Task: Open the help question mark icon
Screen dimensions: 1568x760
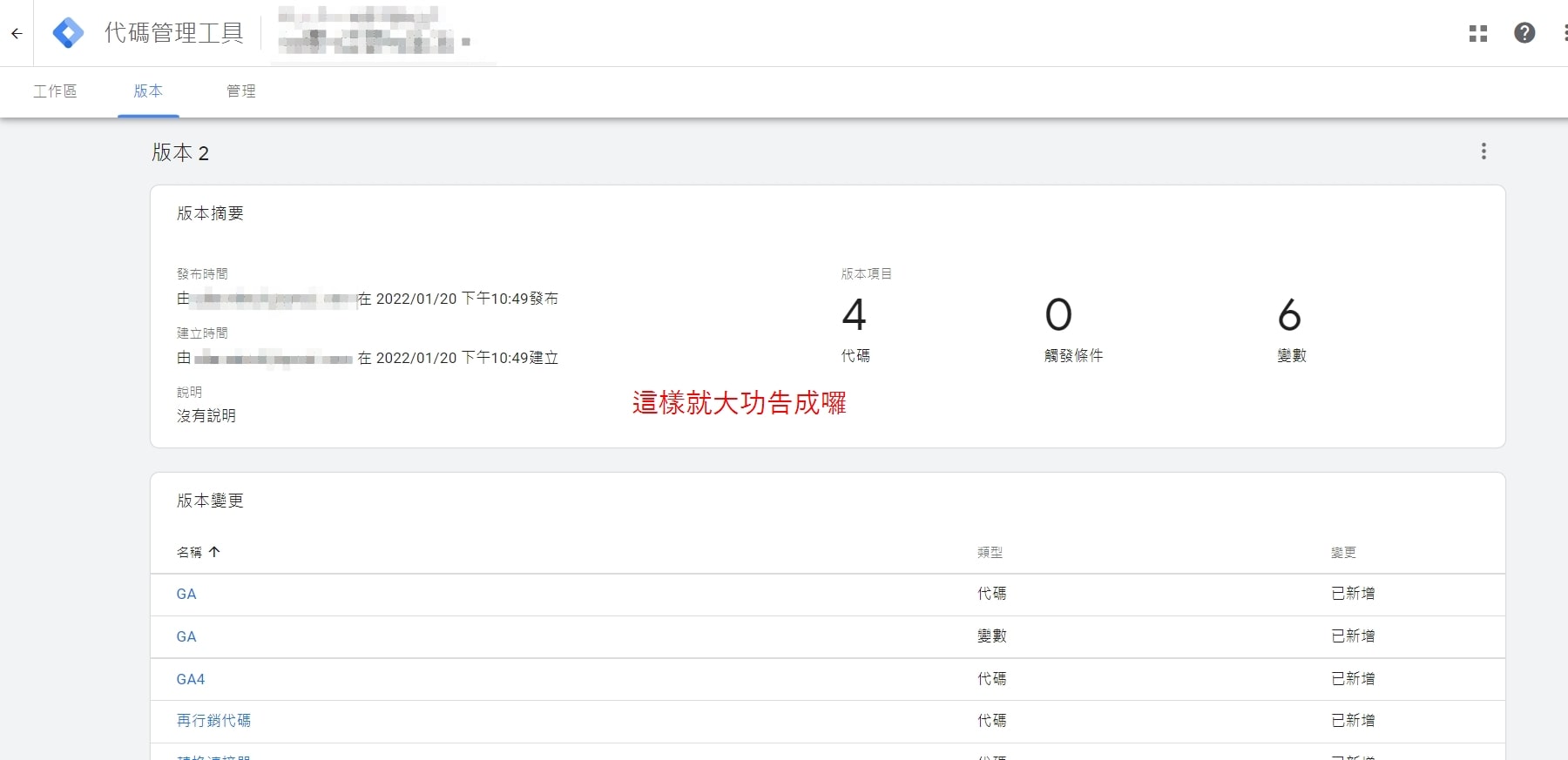Action: click(x=1524, y=33)
